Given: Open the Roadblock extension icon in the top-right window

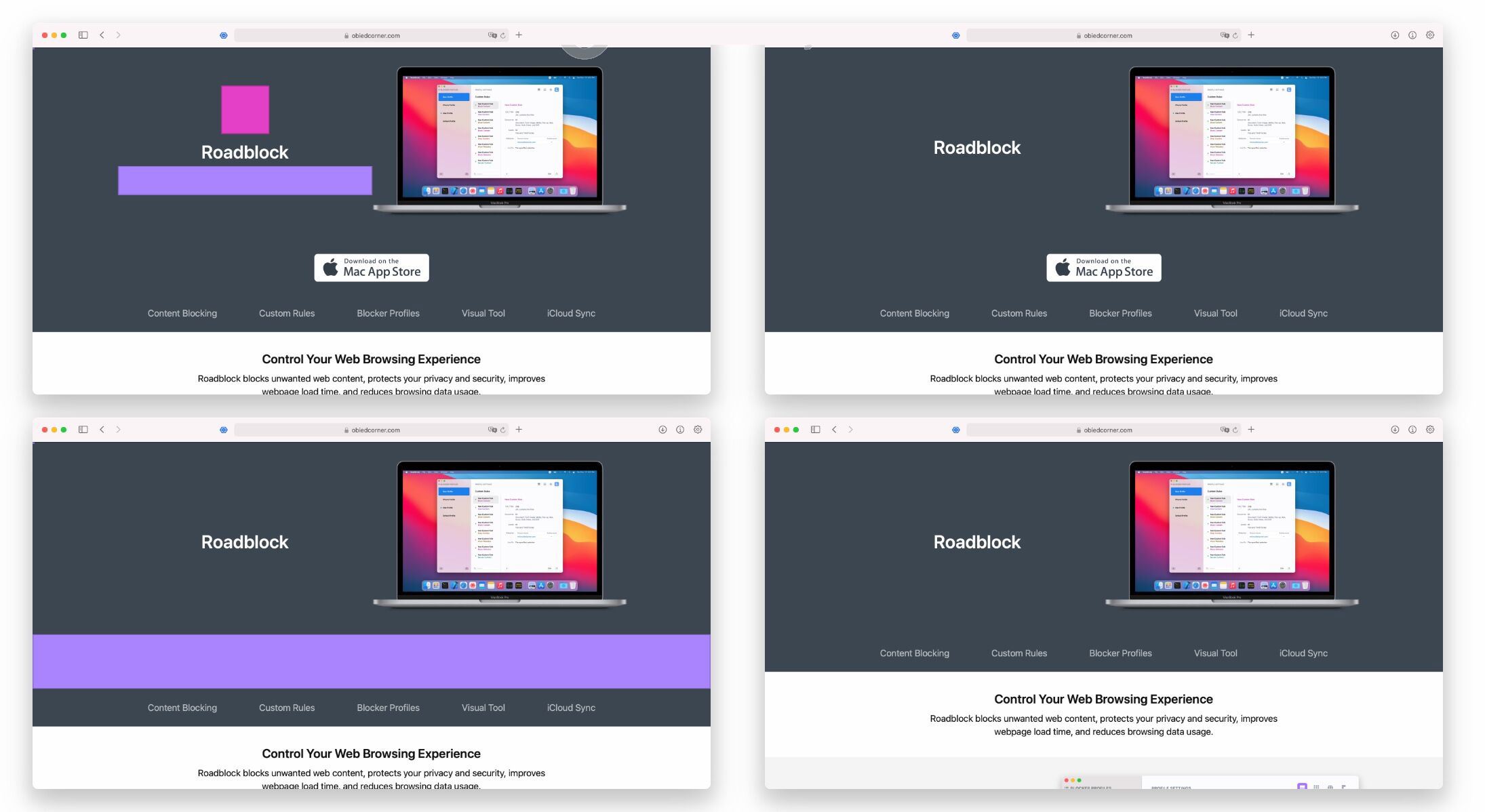Looking at the screenshot, I should pyautogui.click(x=956, y=35).
